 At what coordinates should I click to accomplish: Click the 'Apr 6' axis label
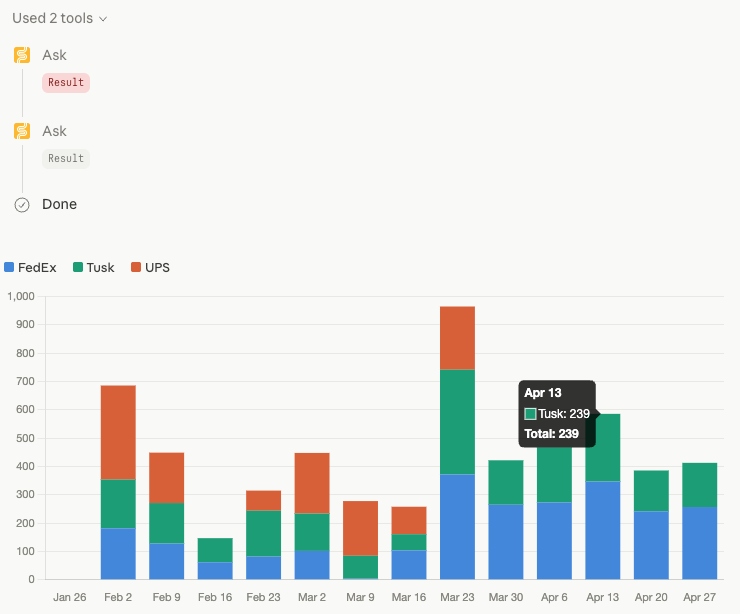[554, 597]
